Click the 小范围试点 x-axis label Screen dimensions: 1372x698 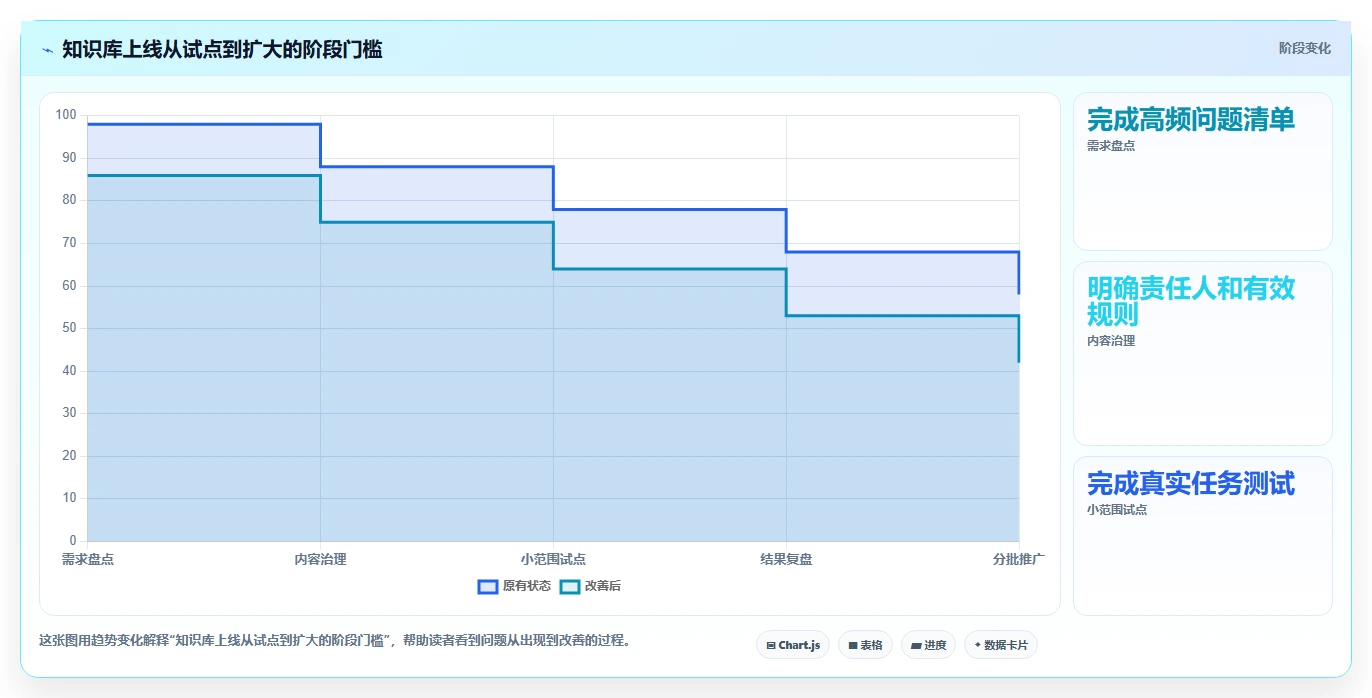[553, 559]
